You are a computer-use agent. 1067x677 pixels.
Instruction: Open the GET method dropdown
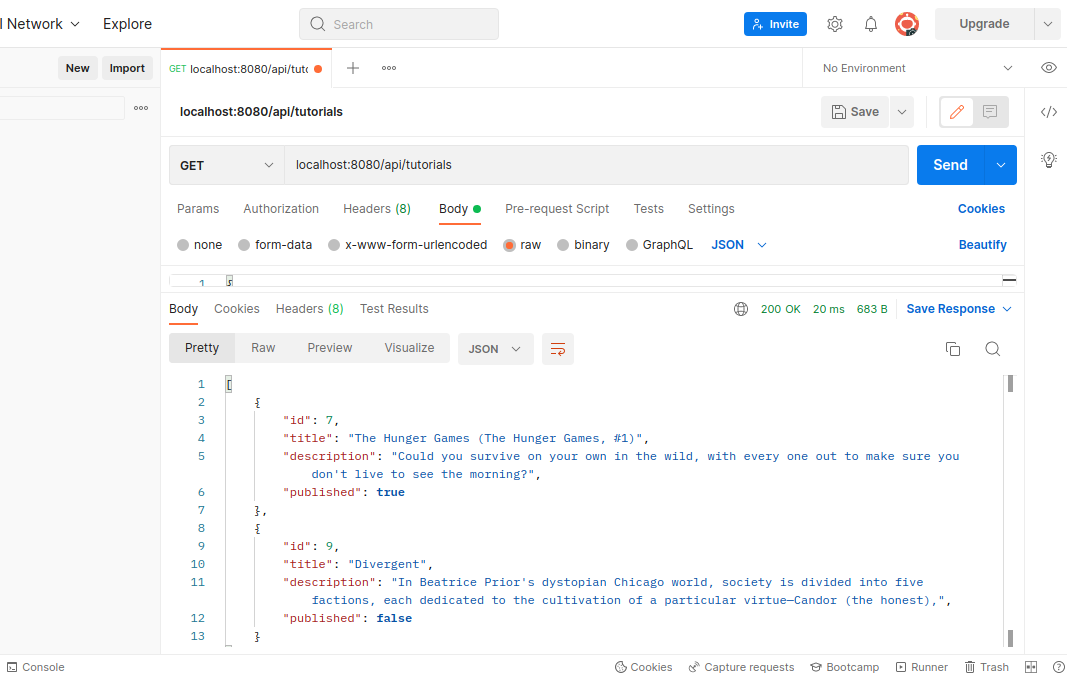click(x=227, y=165)
